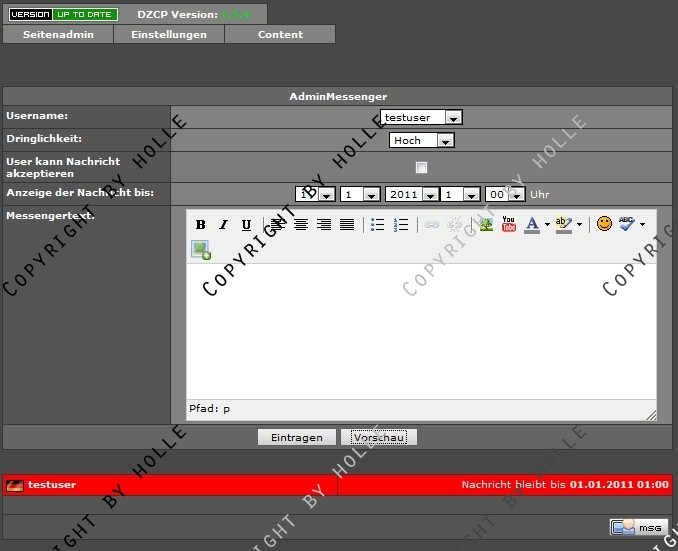Click the upload image icon
The width and height of the screenshot is (678, 551).
pos(201,250)
